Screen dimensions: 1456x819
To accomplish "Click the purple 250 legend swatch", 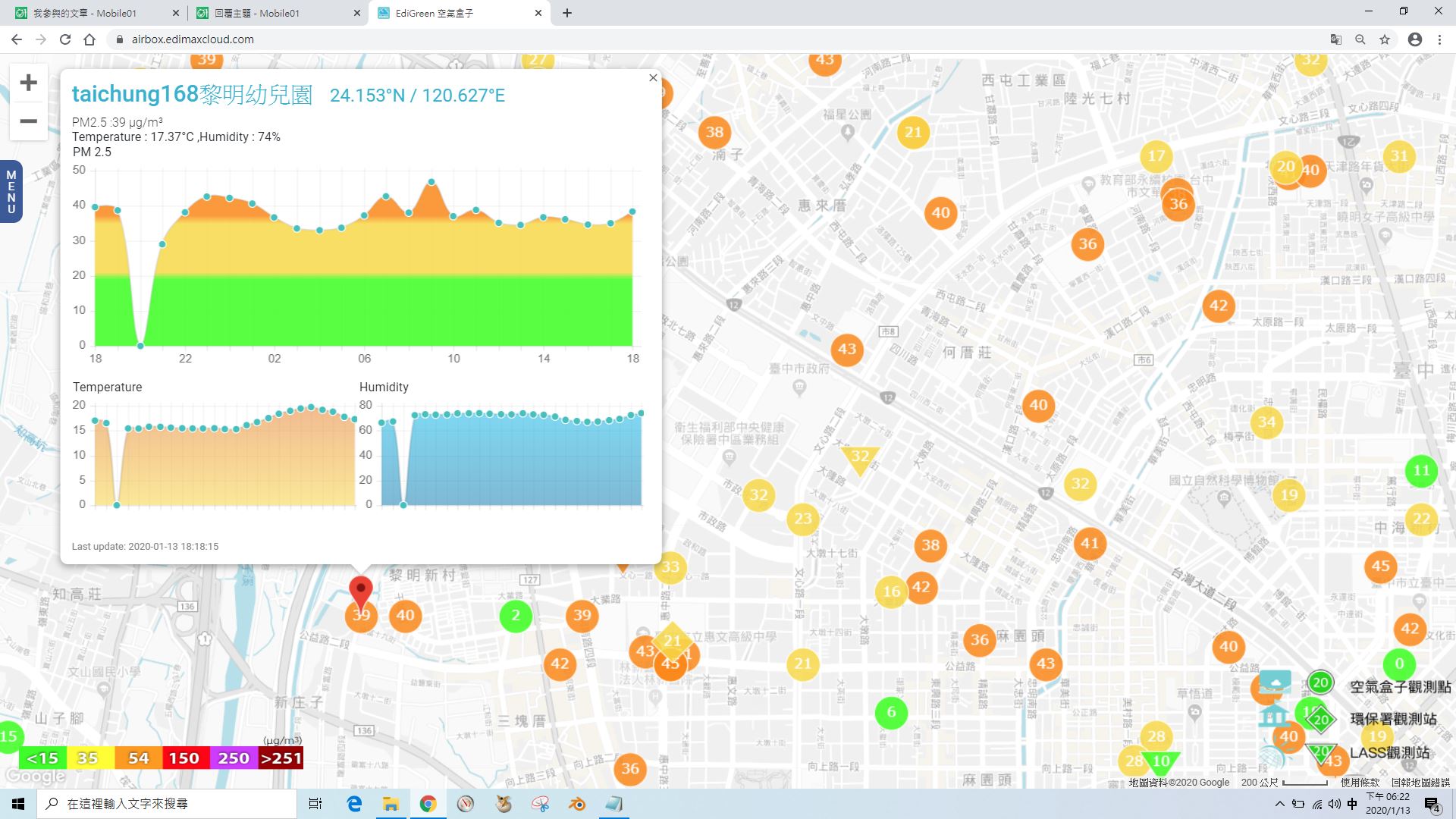I will [x=233, y=758].
